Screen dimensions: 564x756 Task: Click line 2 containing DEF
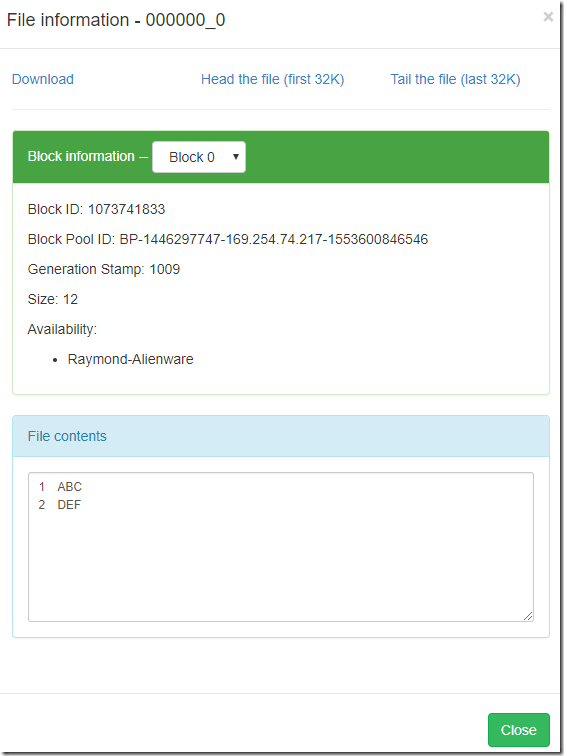pyautogui.click(x=69, y=505)
